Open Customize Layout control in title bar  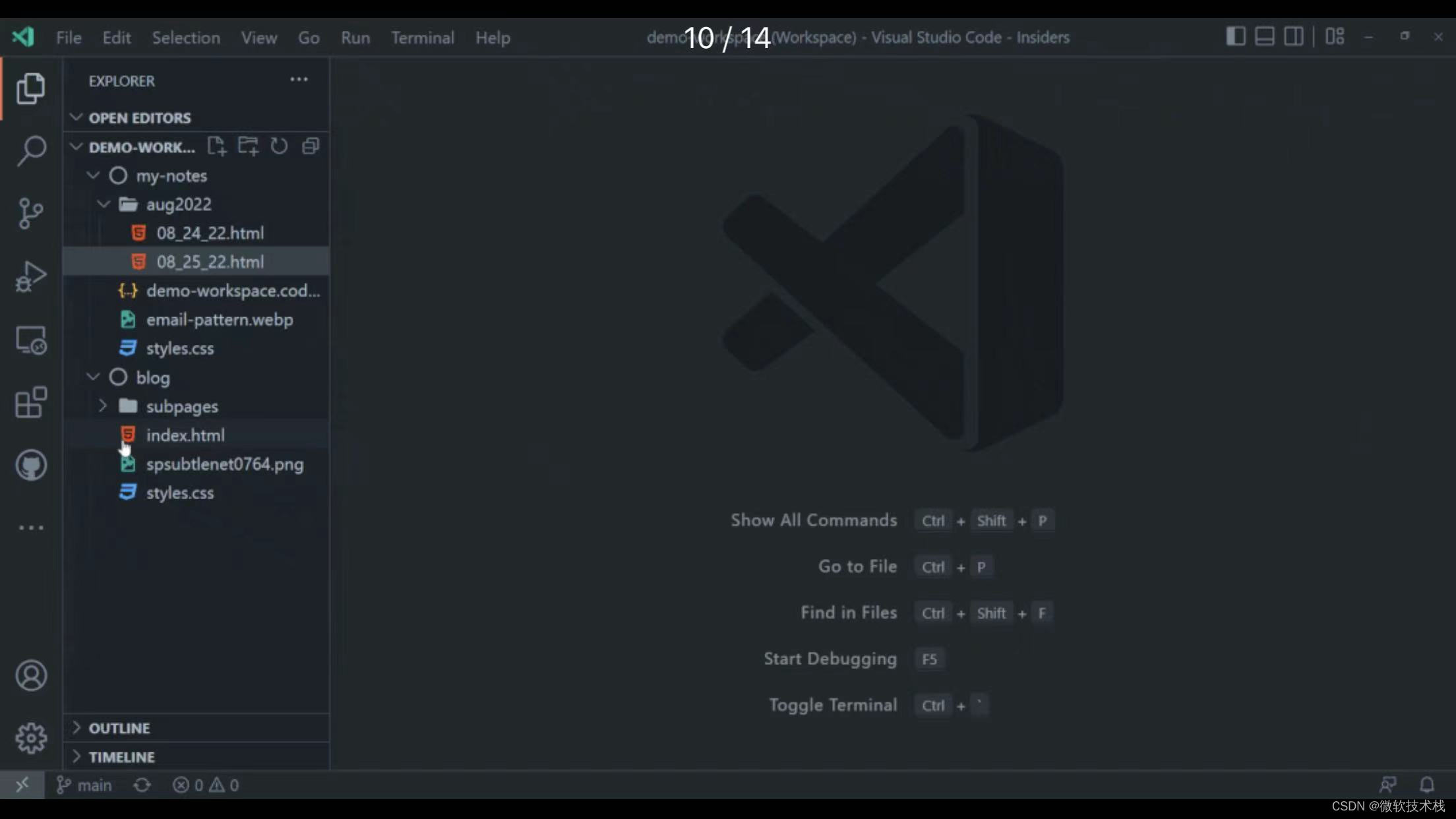click(x=1335, y=36)
